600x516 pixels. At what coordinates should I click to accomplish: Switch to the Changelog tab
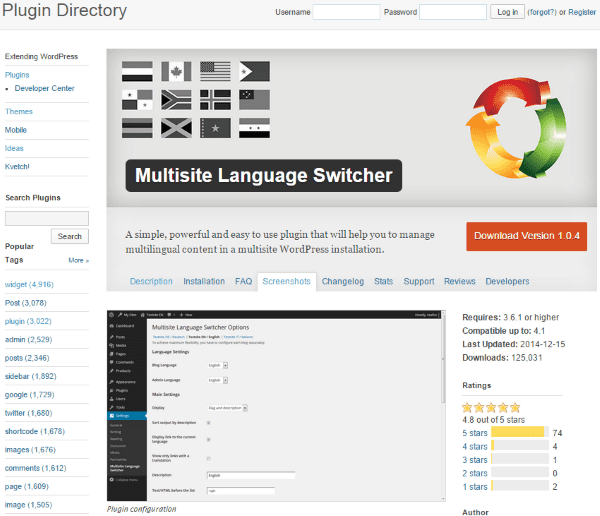click(x=344, y=282)
